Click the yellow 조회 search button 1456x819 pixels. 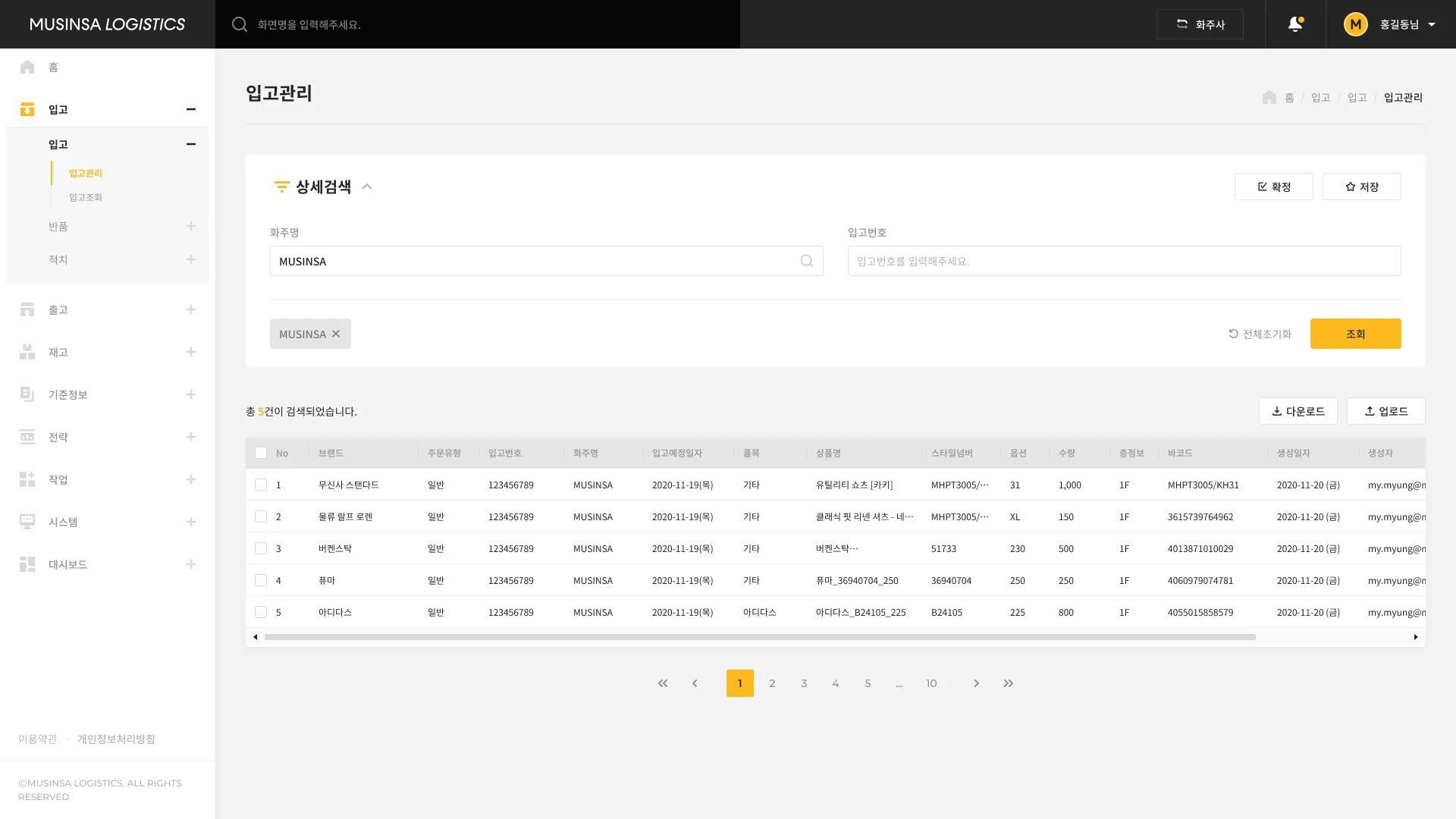(1355, 334)
